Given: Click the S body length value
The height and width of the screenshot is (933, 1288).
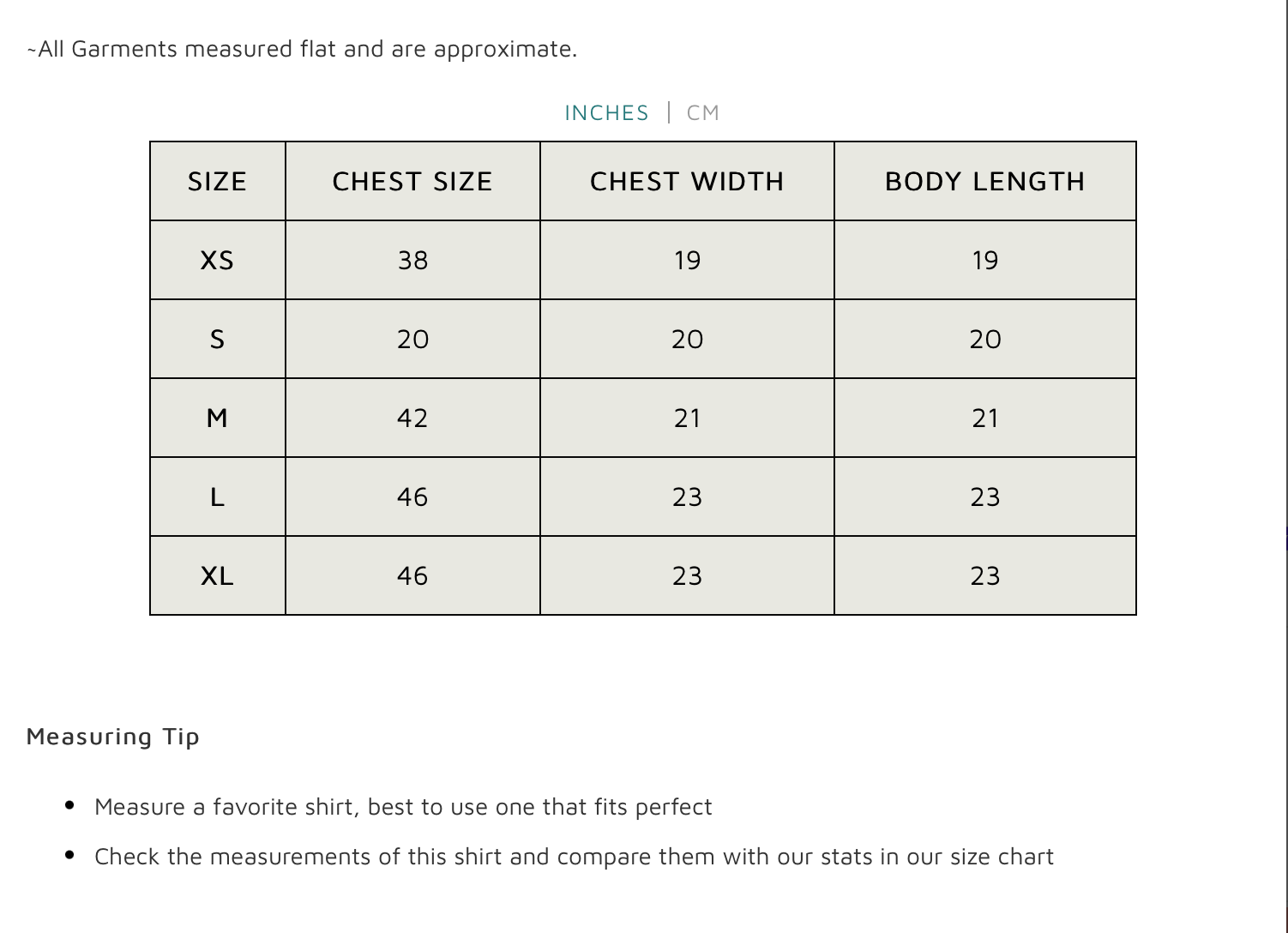Looking at the screenshot, I should (x=984, y=340).
